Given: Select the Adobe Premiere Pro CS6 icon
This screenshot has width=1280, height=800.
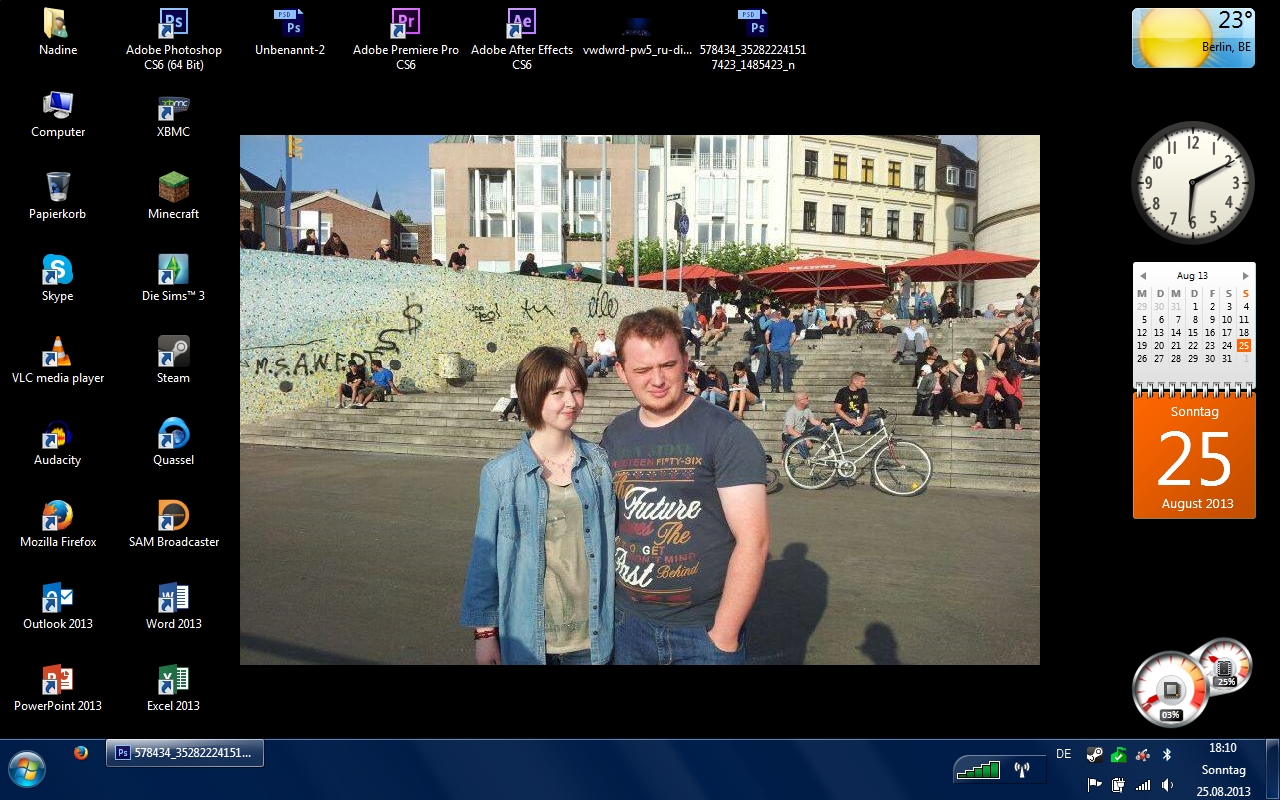Looking at the screenshot, I should click(x=405, y=24).
